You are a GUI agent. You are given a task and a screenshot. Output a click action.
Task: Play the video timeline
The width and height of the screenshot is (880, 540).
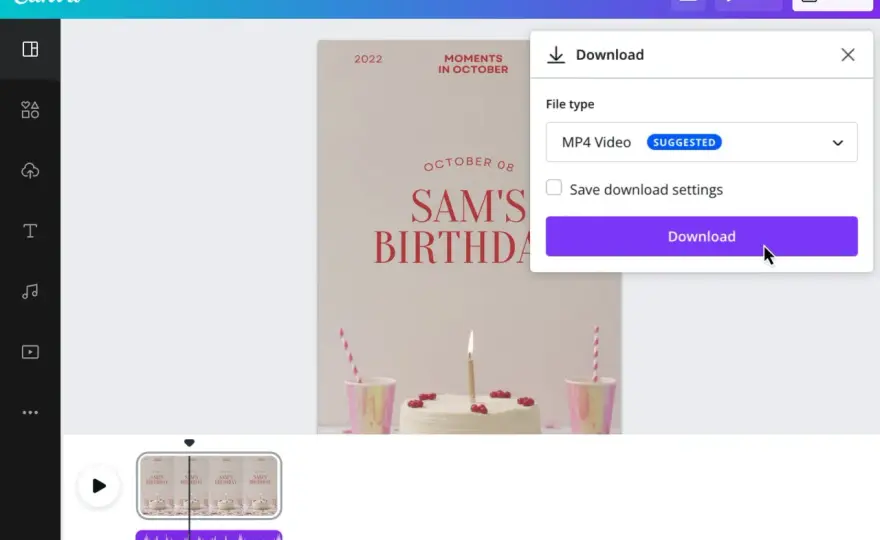tap(99, 486)
